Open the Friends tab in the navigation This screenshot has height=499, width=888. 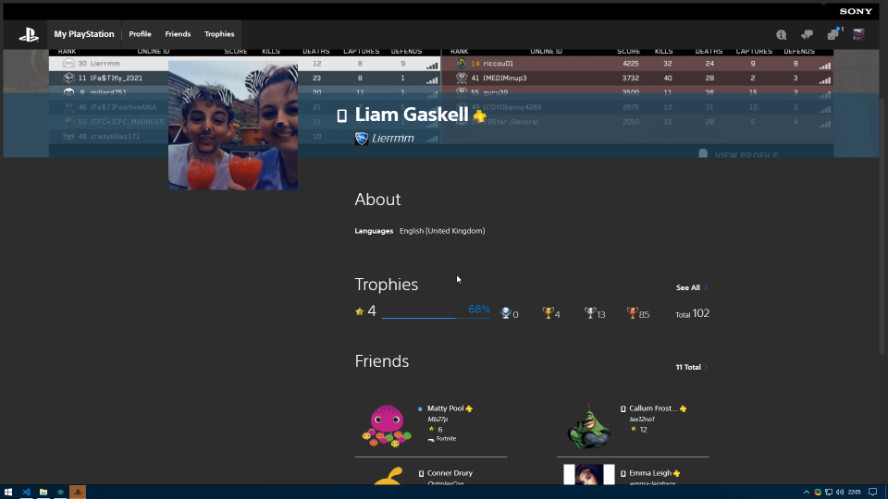[178, 34]
